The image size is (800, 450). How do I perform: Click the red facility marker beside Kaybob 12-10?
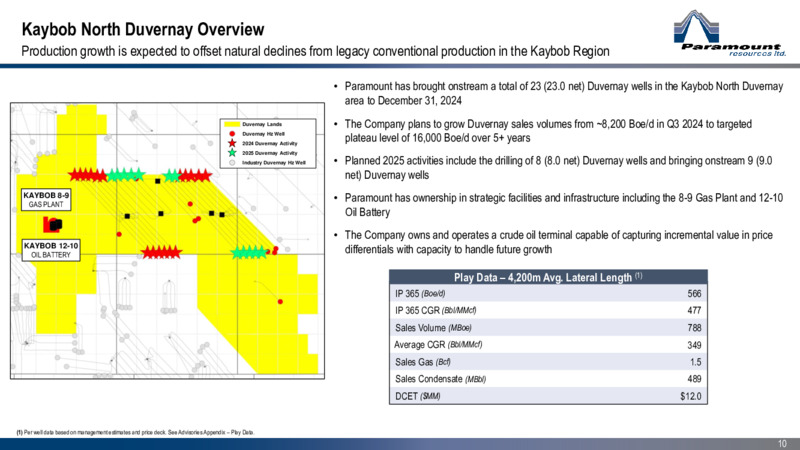coord(52,224)
